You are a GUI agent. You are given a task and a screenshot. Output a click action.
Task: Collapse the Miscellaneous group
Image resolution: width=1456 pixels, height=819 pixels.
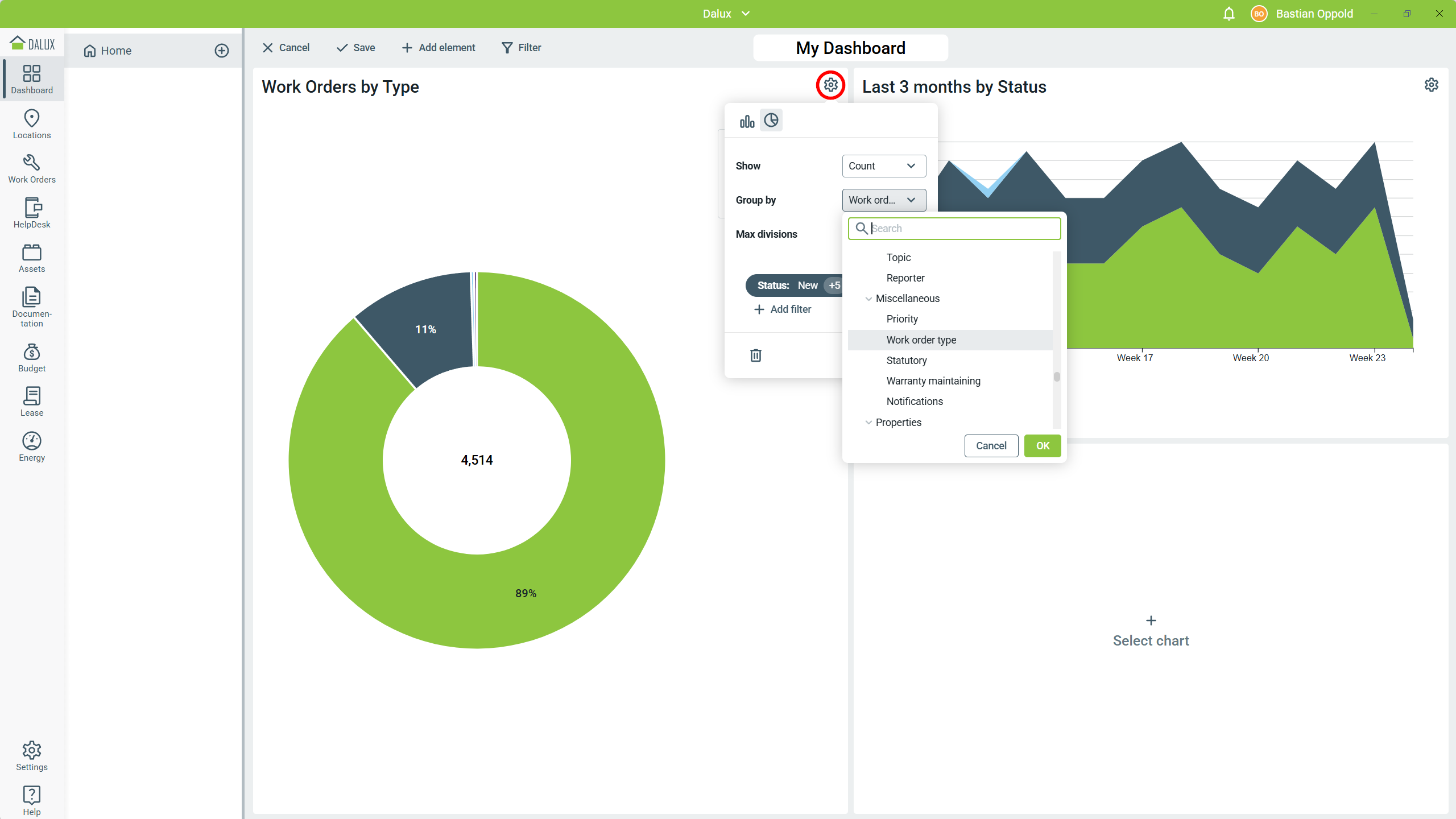[x=868, y=299]
